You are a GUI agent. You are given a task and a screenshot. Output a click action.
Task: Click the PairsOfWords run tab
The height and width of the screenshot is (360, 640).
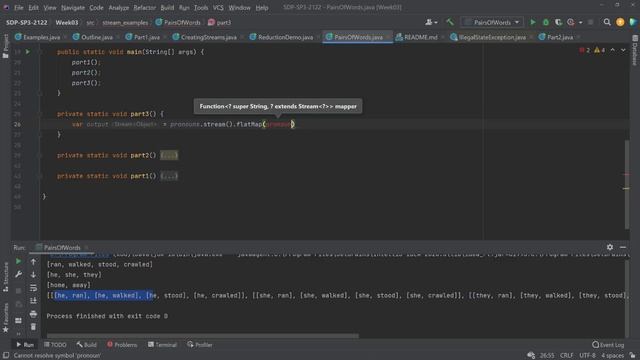pos(62,247)
